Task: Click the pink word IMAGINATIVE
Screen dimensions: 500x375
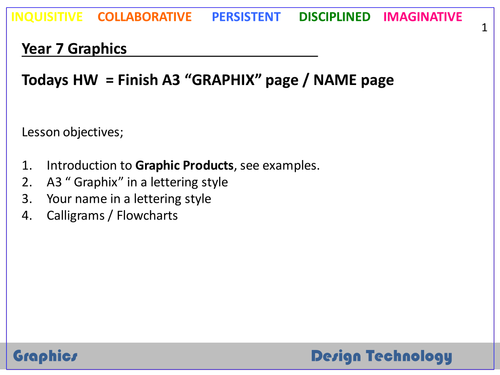Action: point(423,17)
